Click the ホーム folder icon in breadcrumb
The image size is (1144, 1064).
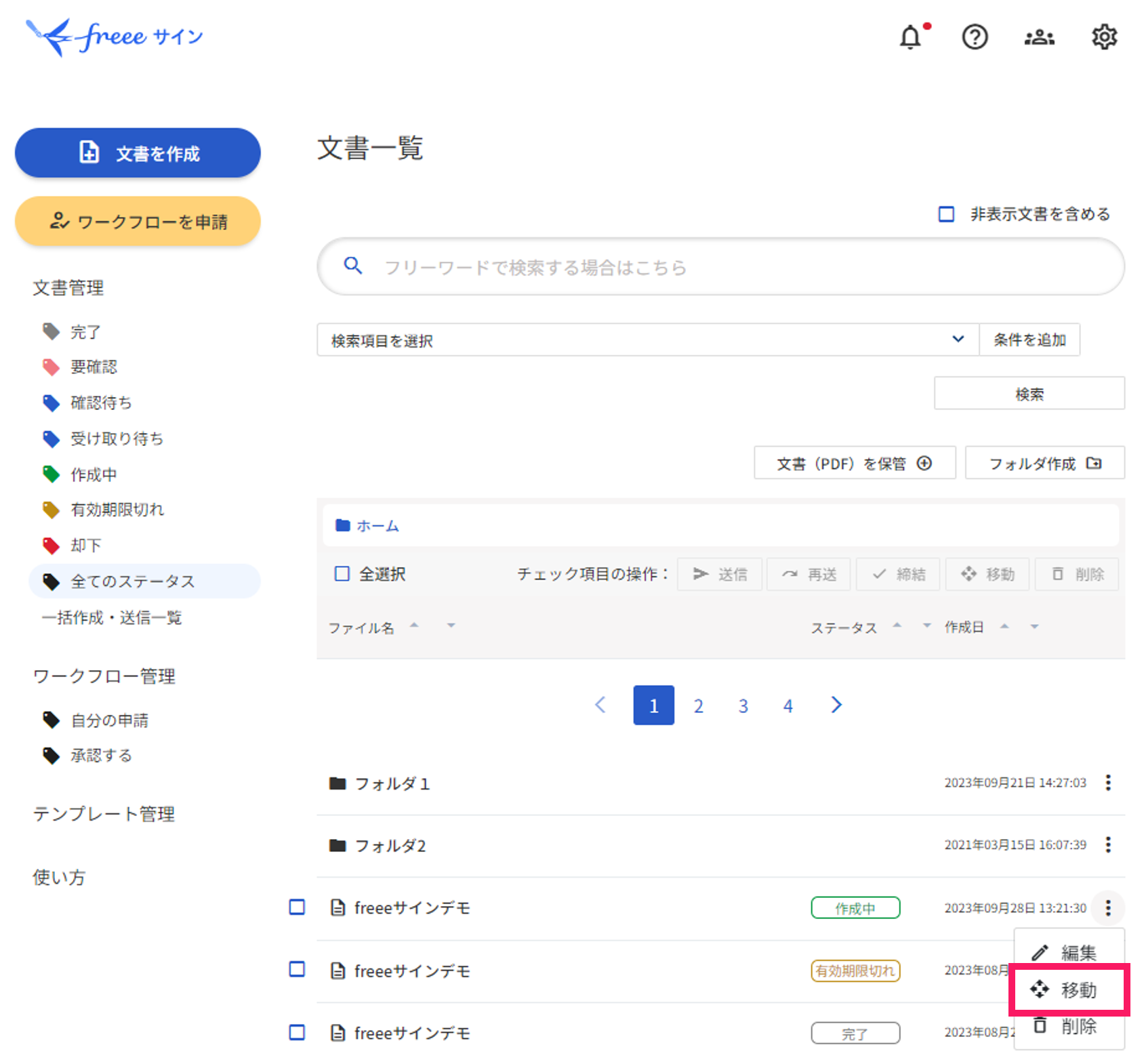(x=343, y=525)
